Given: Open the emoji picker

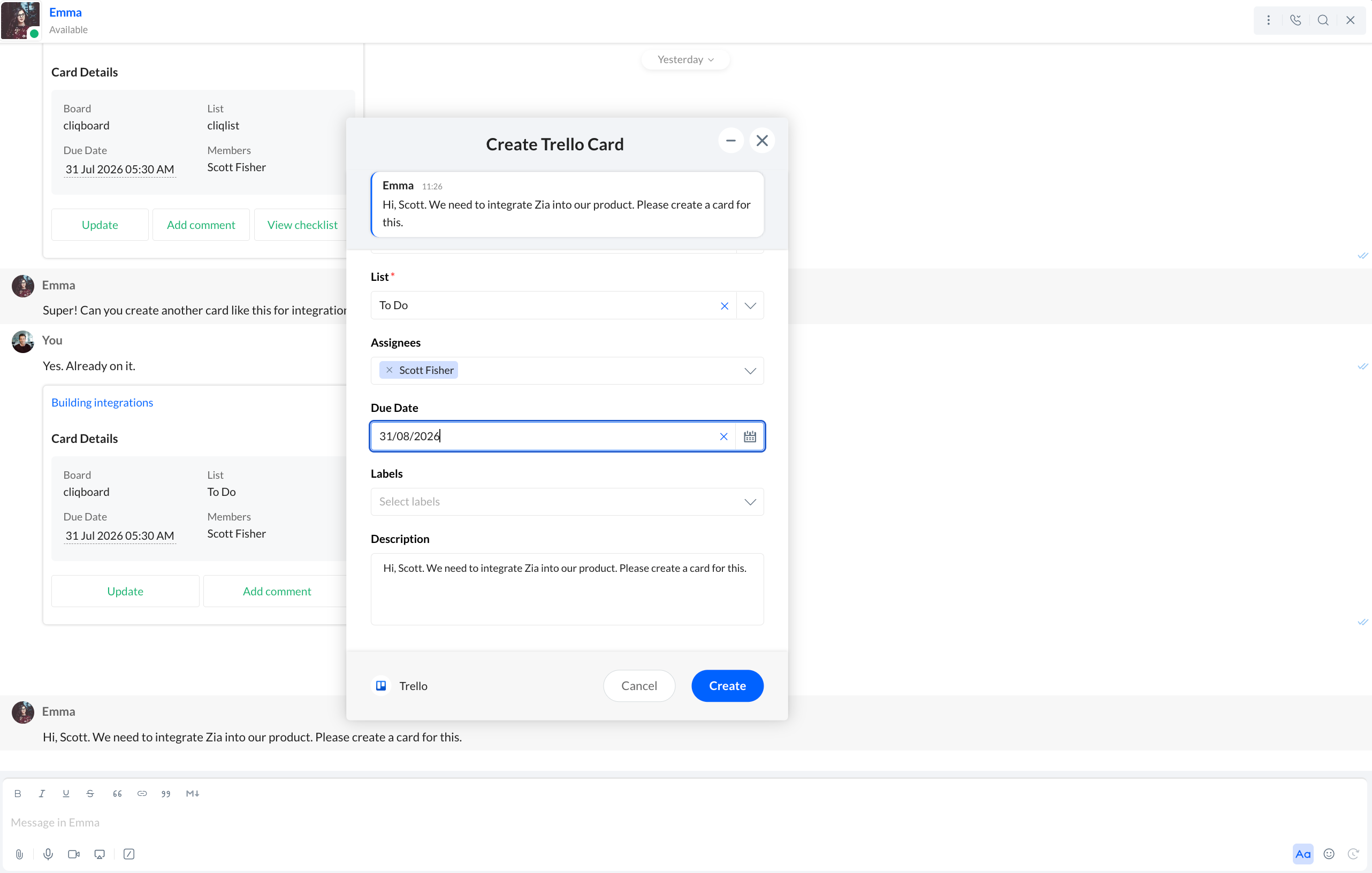Looking at the screenshot, I should (x=1329, y=854).
